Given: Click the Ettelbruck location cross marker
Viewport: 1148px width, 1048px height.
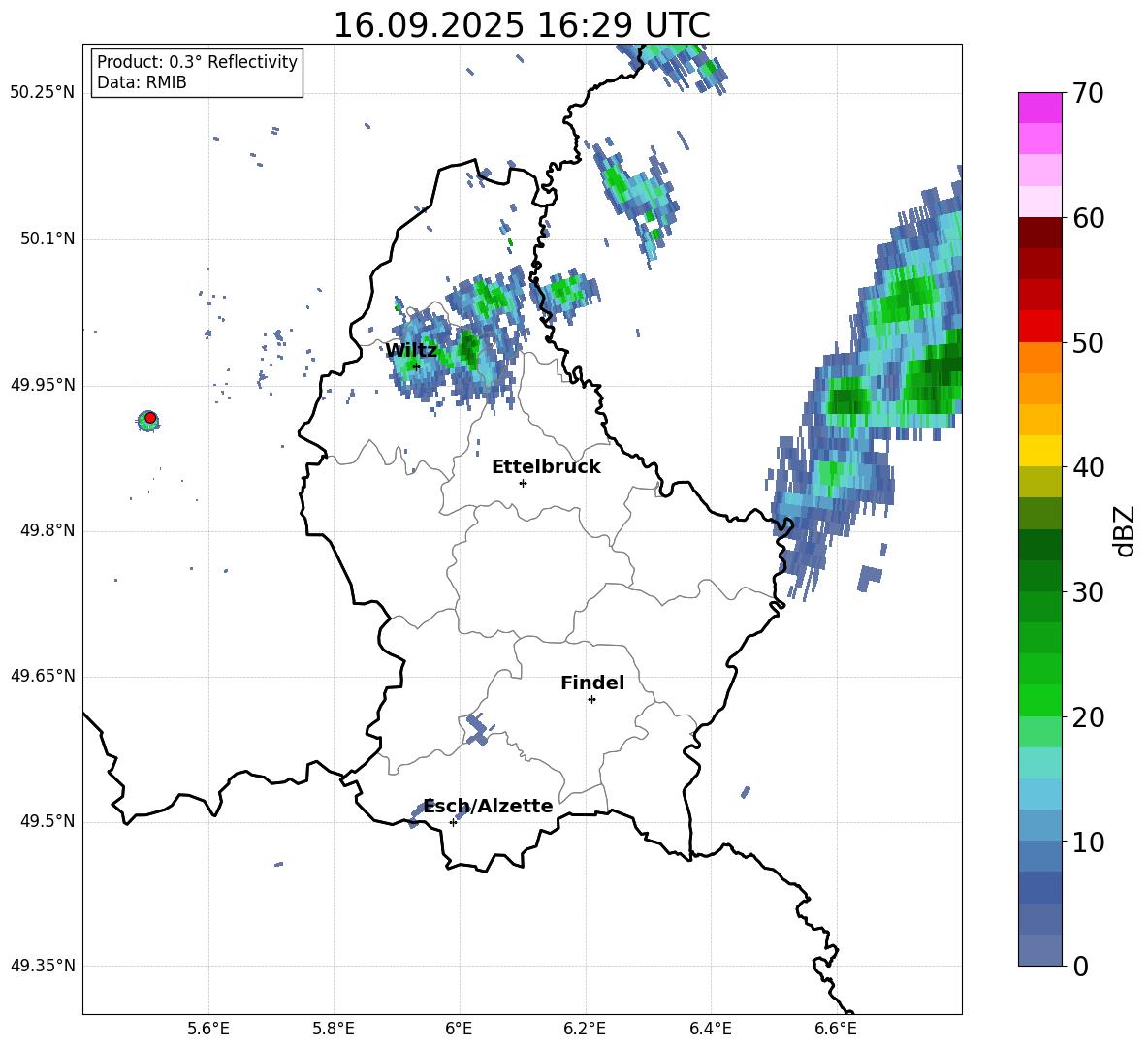Looking at the screenshot, I should [523, 483].
